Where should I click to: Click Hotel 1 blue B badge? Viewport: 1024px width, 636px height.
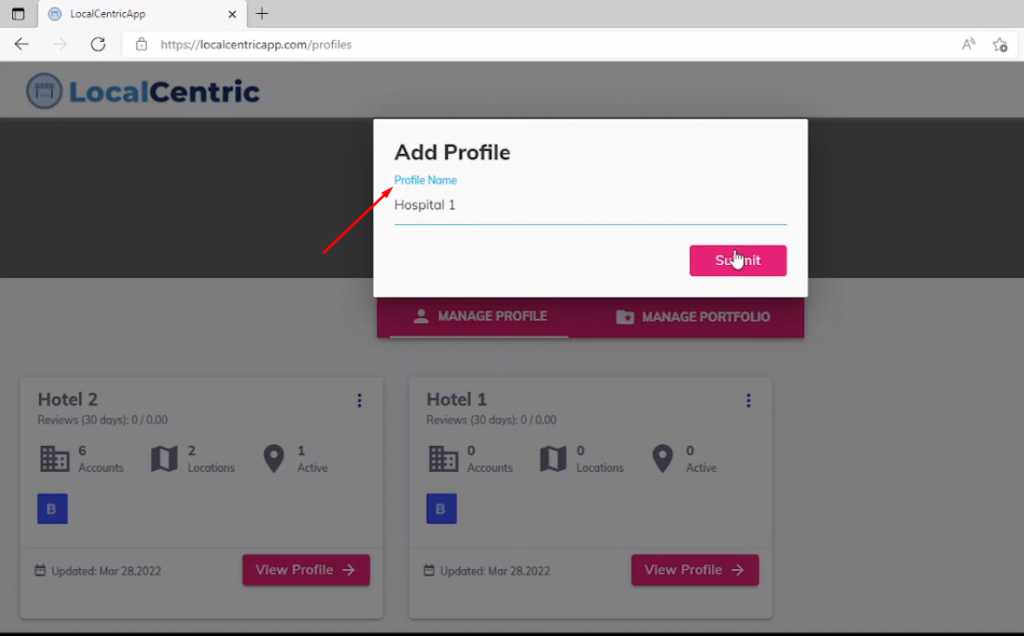441,509
